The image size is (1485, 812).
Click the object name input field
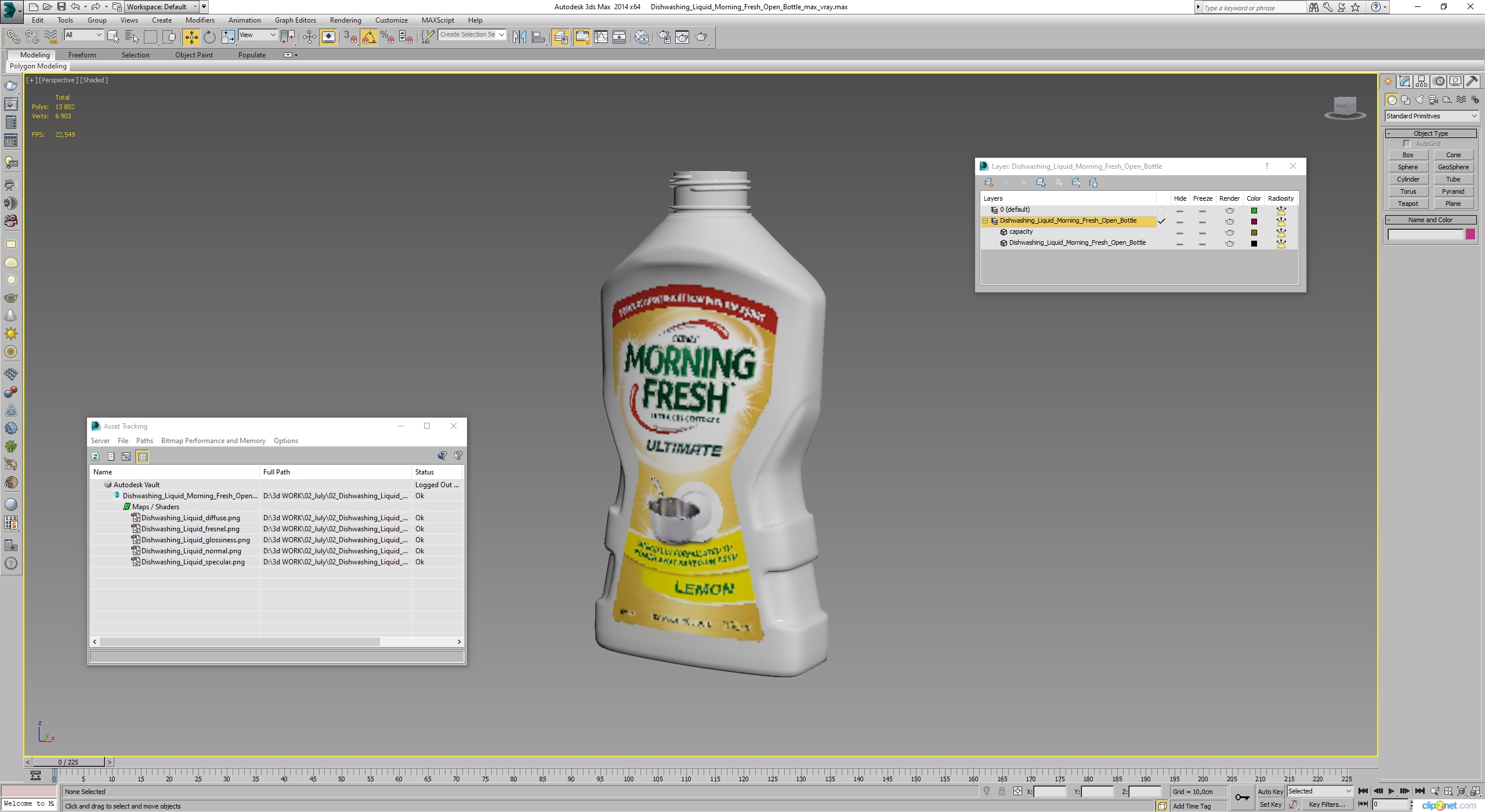click(x=1425, y=234)
